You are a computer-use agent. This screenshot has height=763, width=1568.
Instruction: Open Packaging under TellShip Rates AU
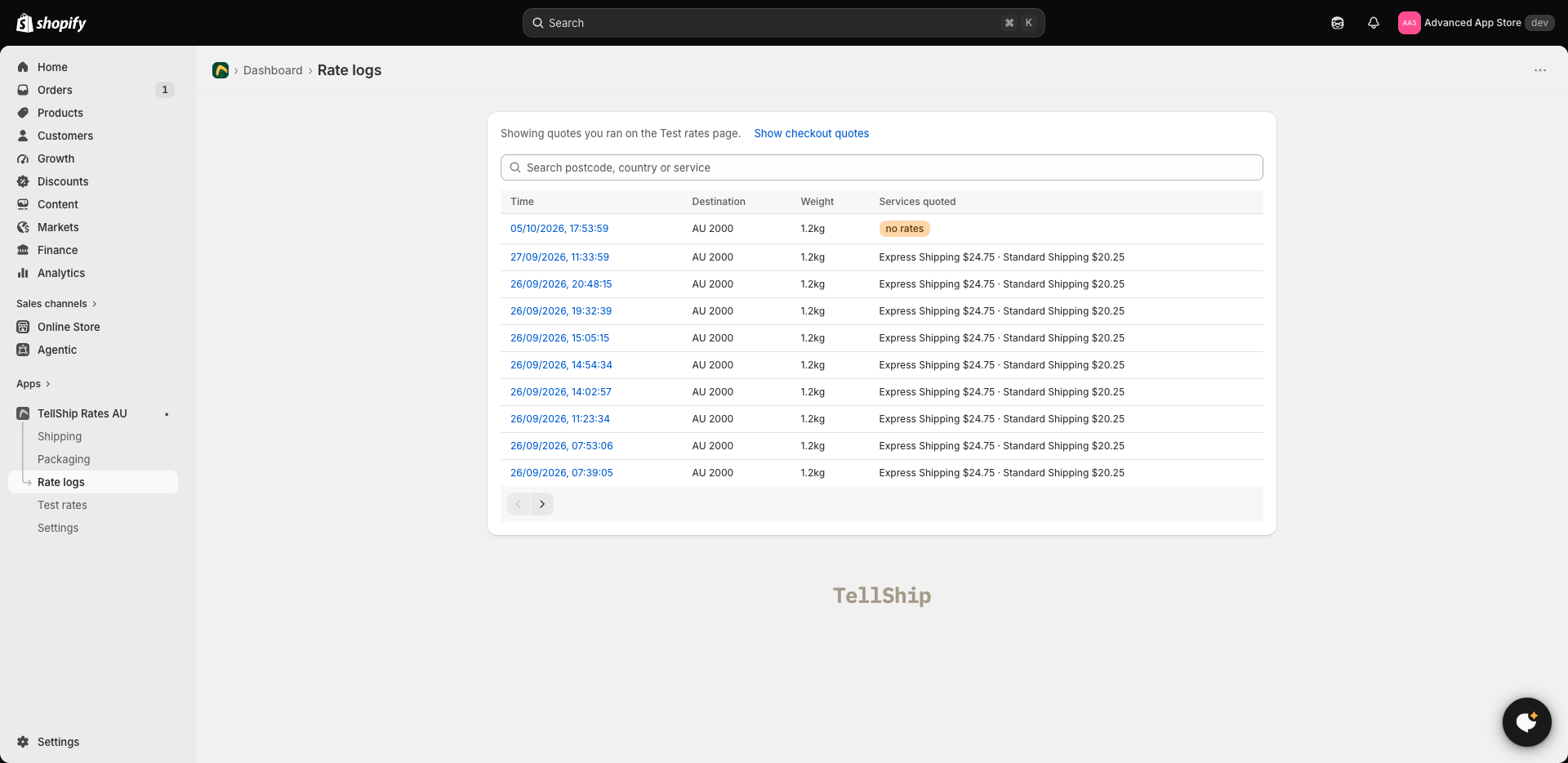[x=64, y=459]
